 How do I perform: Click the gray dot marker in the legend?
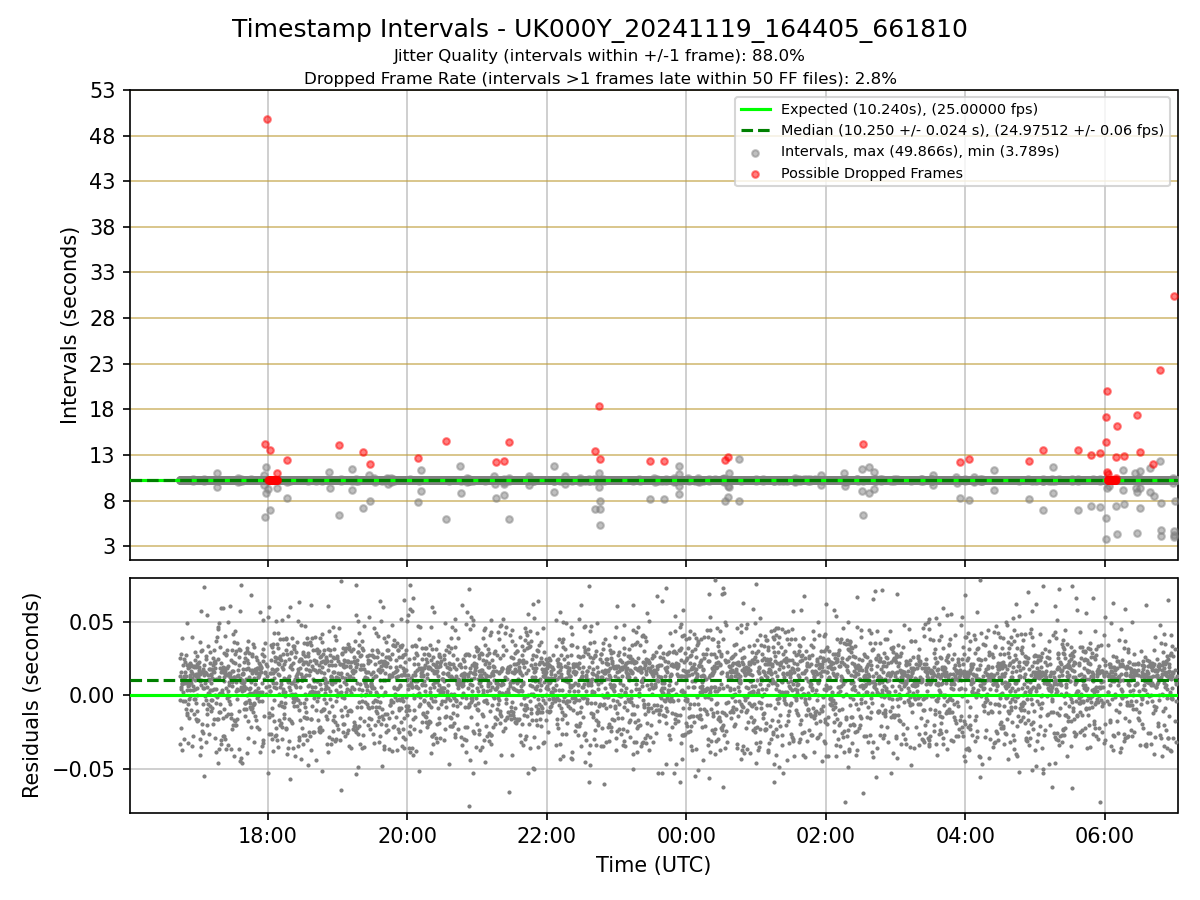pos(755,152)
